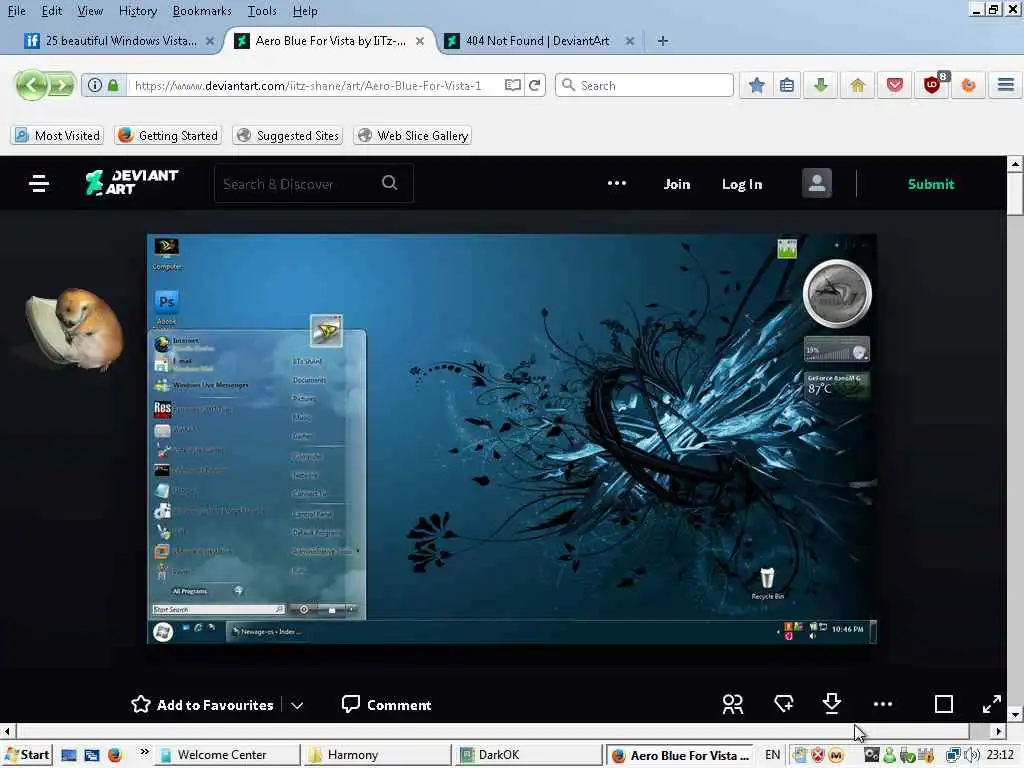Click the DeviantArt logo
This screenshot has height=768, width=1024.
click(x=132, y=182)
